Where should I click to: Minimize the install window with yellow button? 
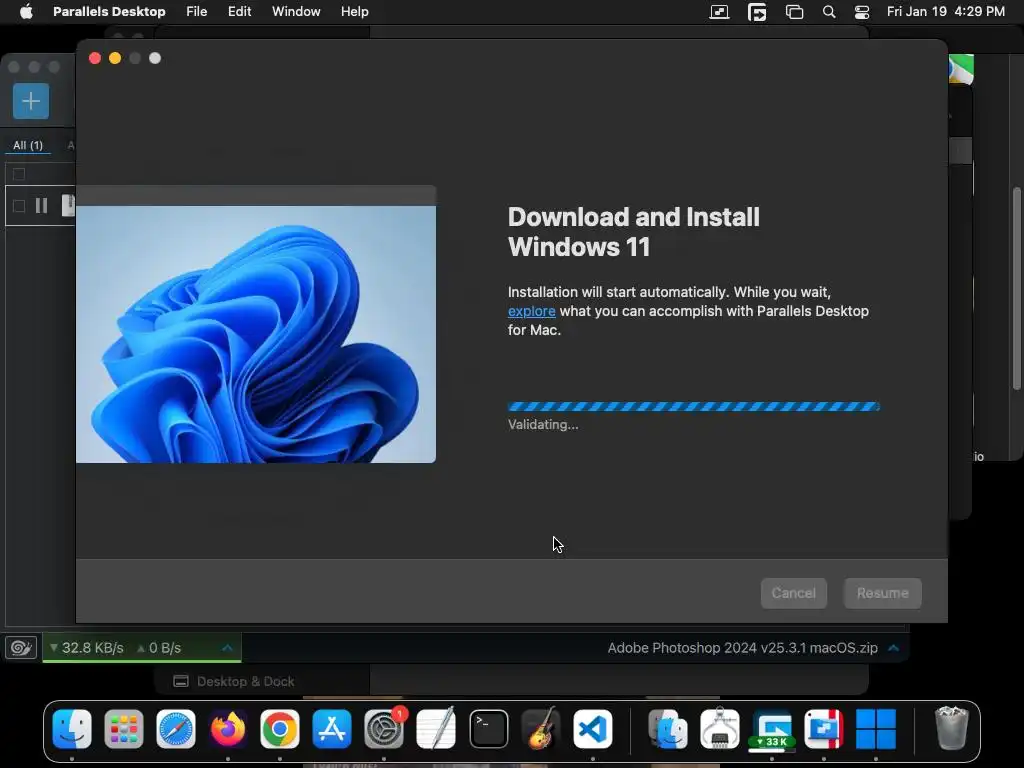point(115,58)
